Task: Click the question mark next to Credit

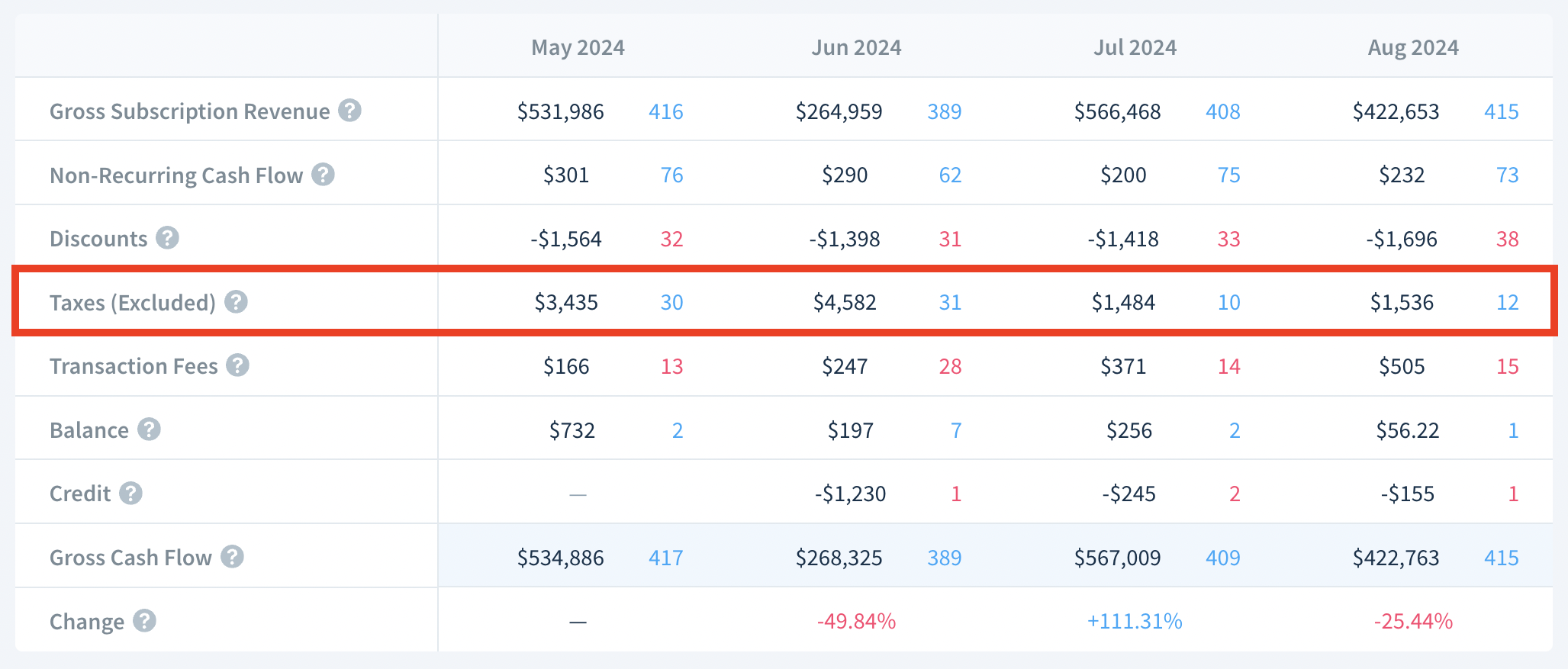Action: 130,494
